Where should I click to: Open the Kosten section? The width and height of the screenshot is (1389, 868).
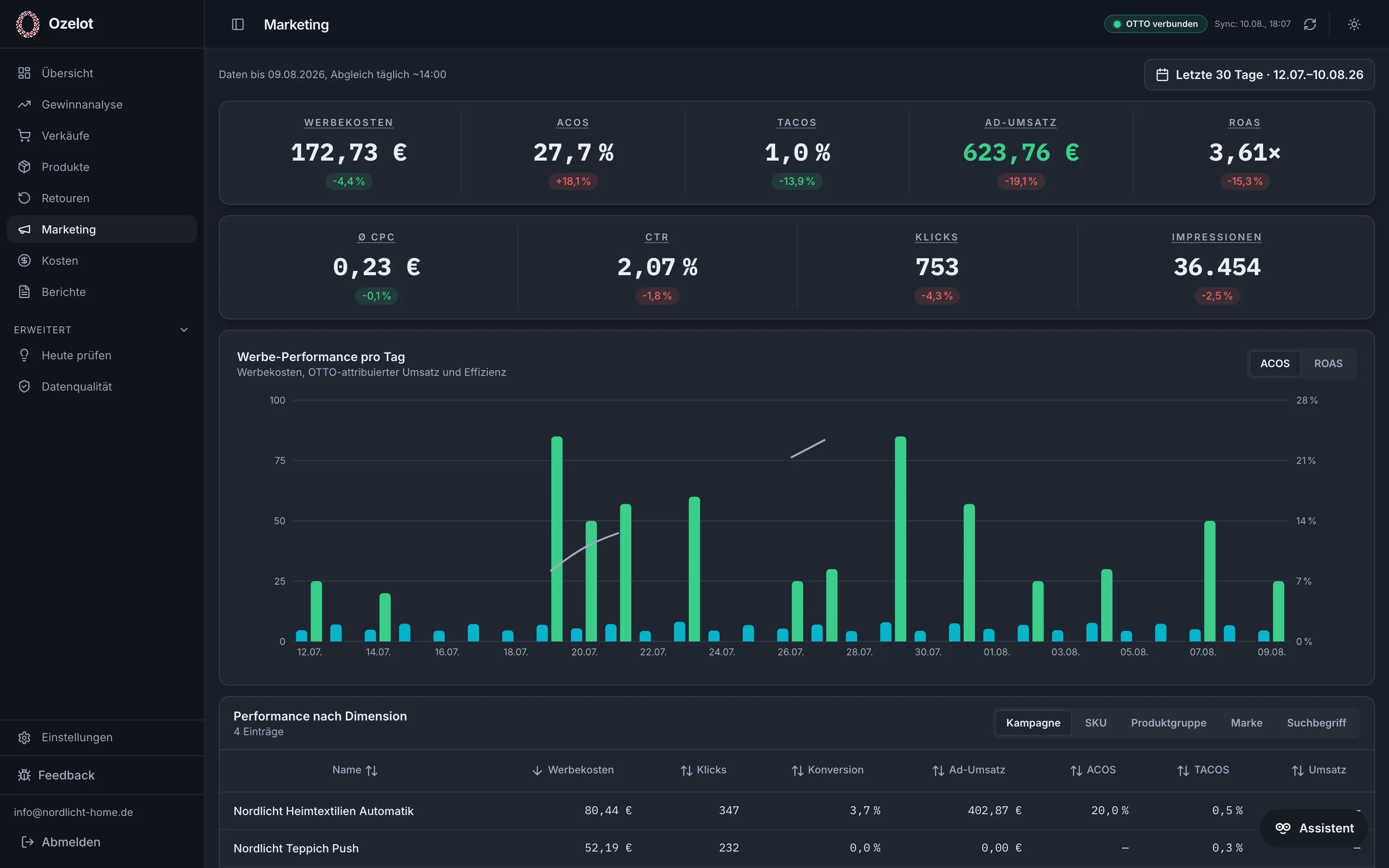tap(102, 261)
